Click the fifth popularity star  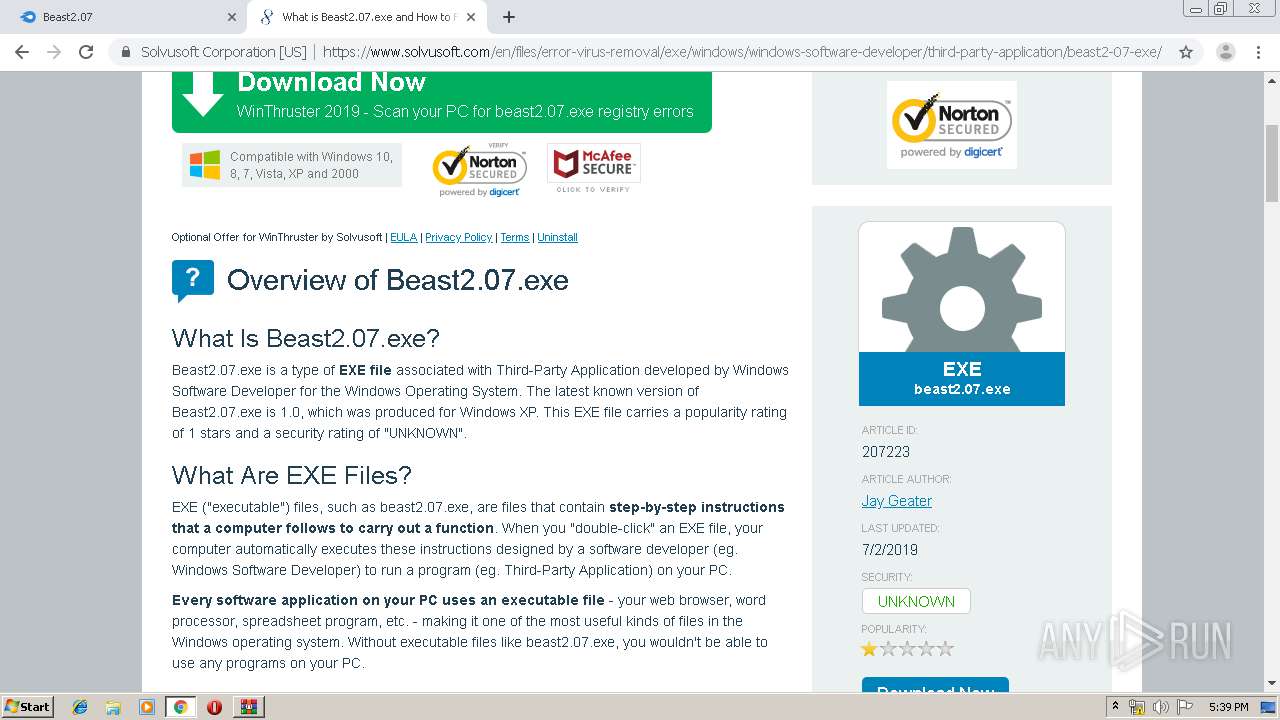945,649
